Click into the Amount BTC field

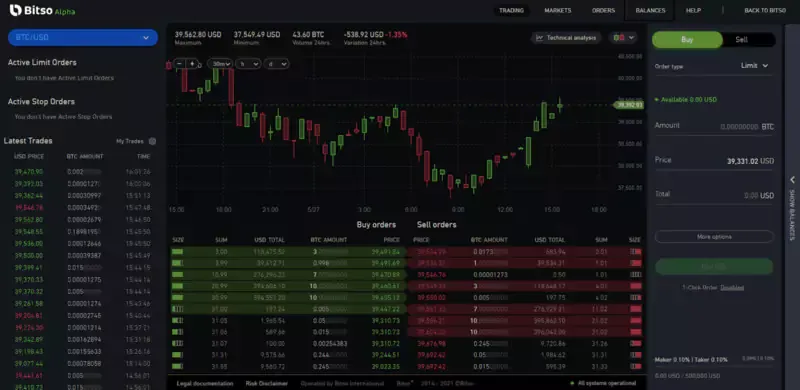click(x=714, y=126)
